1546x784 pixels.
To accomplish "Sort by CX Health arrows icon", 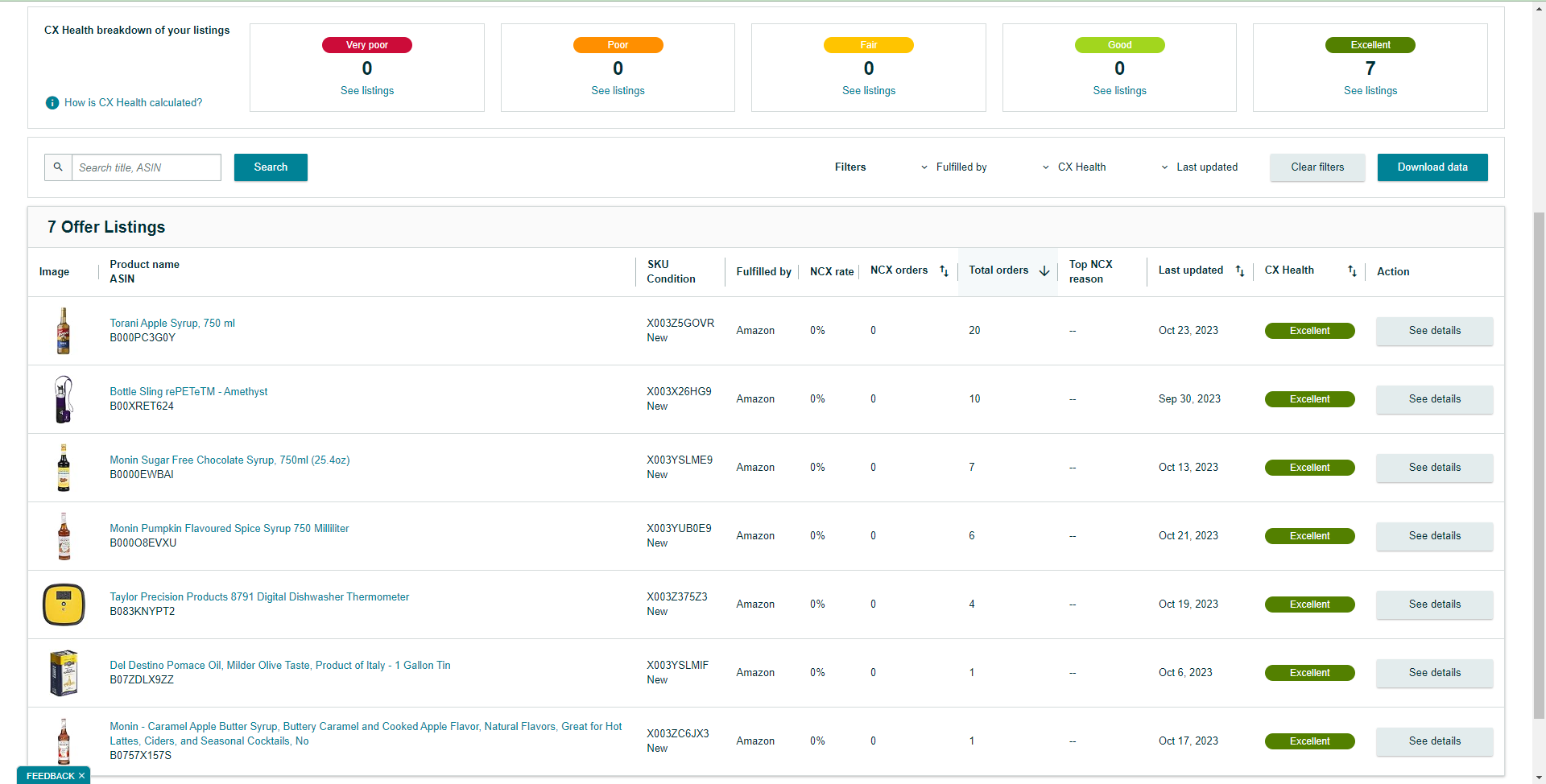I will [x=1352, y=271].
